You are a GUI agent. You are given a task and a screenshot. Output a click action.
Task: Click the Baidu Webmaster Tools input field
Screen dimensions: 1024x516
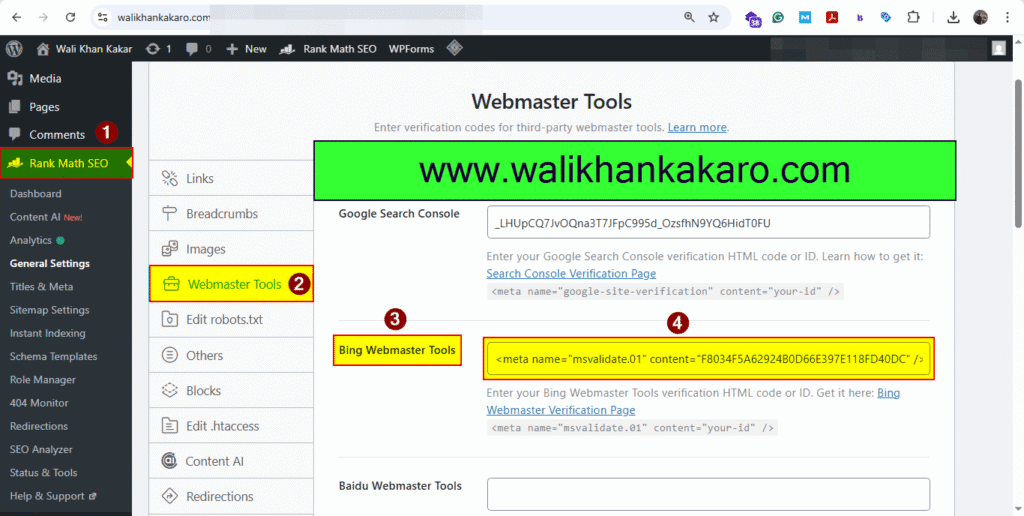(709, 494)
